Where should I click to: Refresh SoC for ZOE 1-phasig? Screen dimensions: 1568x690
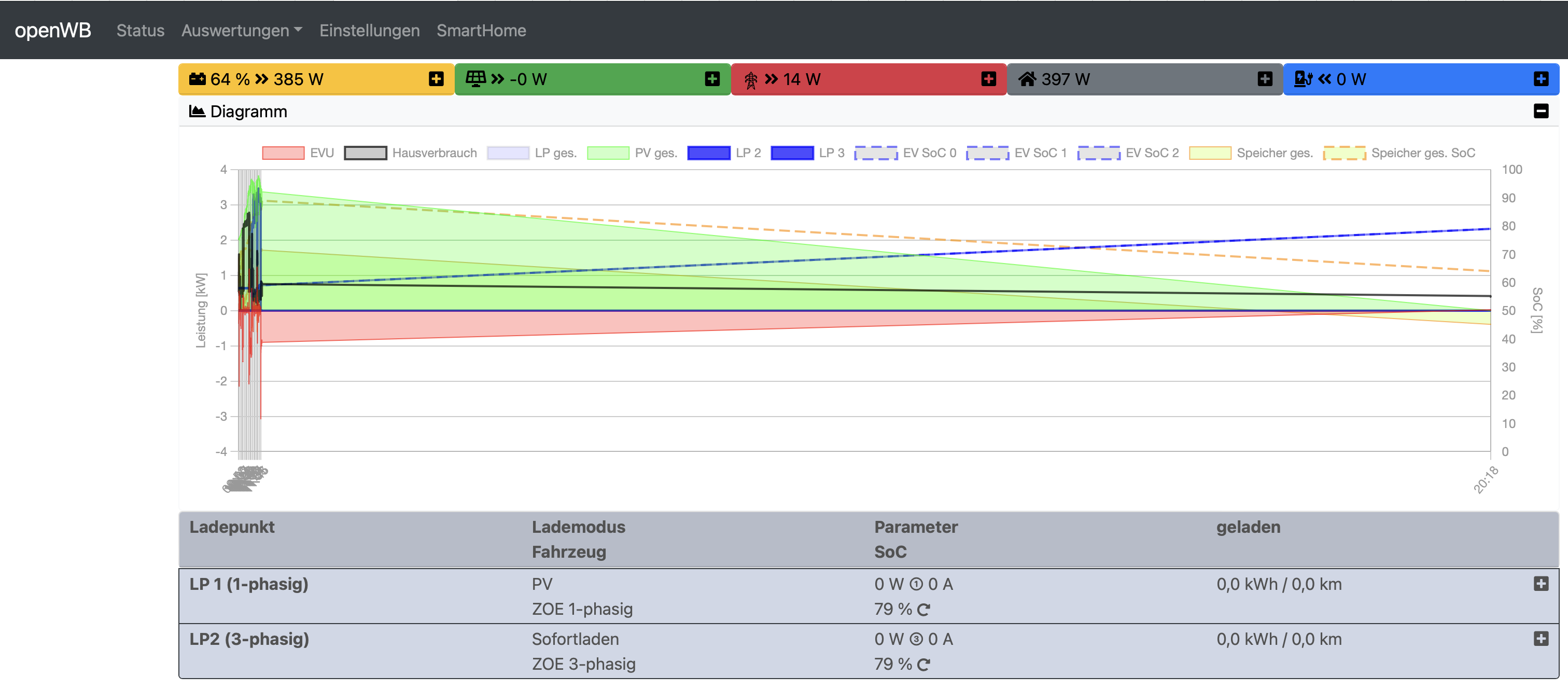[x=923, y=610]
